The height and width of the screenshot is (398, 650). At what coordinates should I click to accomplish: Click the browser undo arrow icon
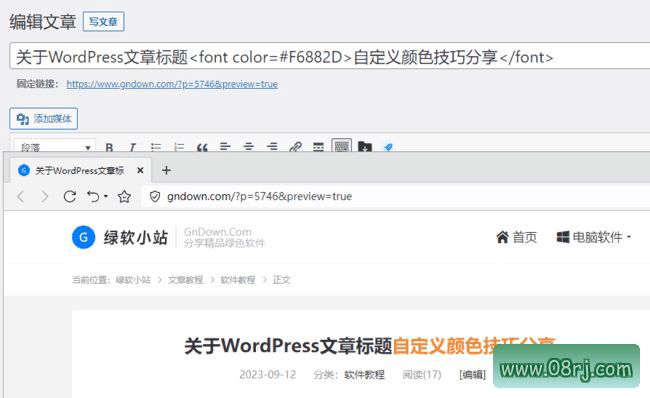93,196
